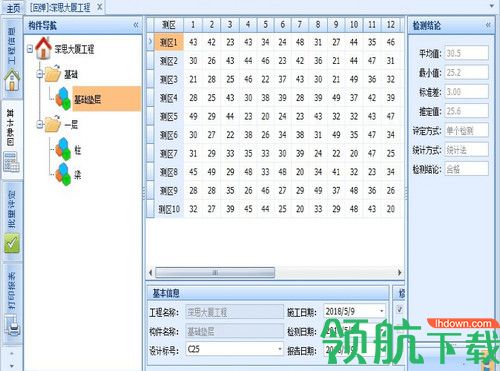Click the calculator icon in the sidebar
The width and height of the screenshot is (500, 371).
[x=12, y=162]
